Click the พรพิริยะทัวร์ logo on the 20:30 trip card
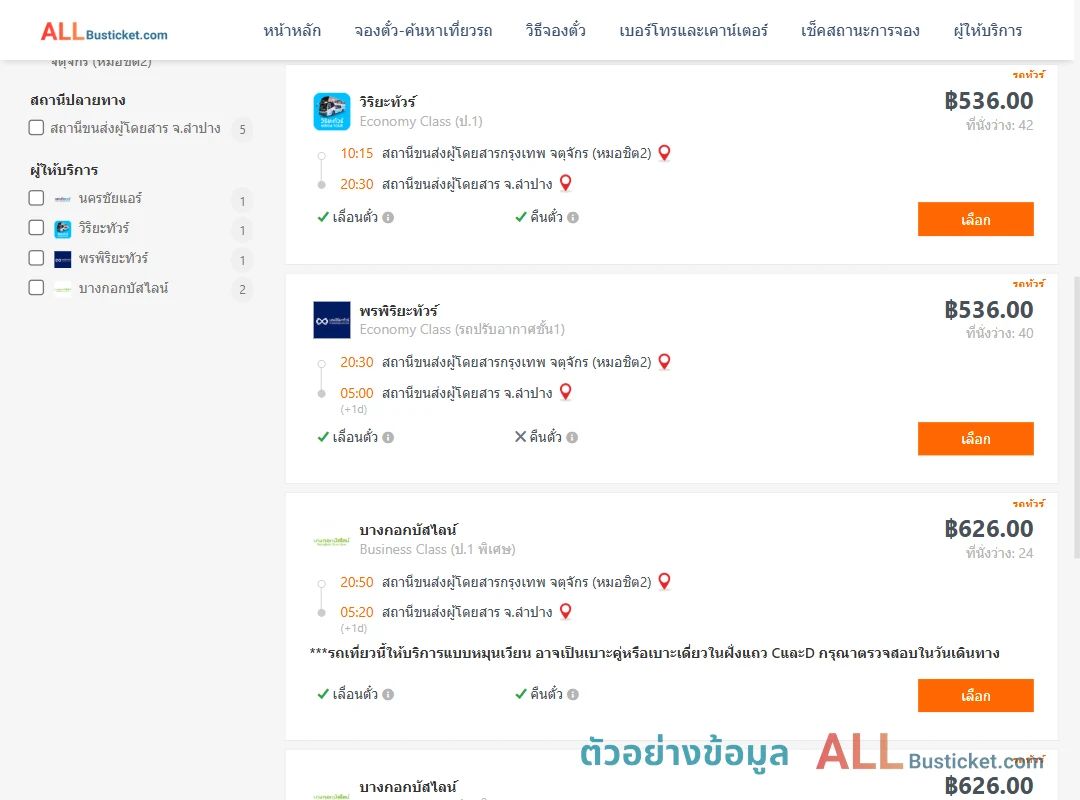 (331, 320)
